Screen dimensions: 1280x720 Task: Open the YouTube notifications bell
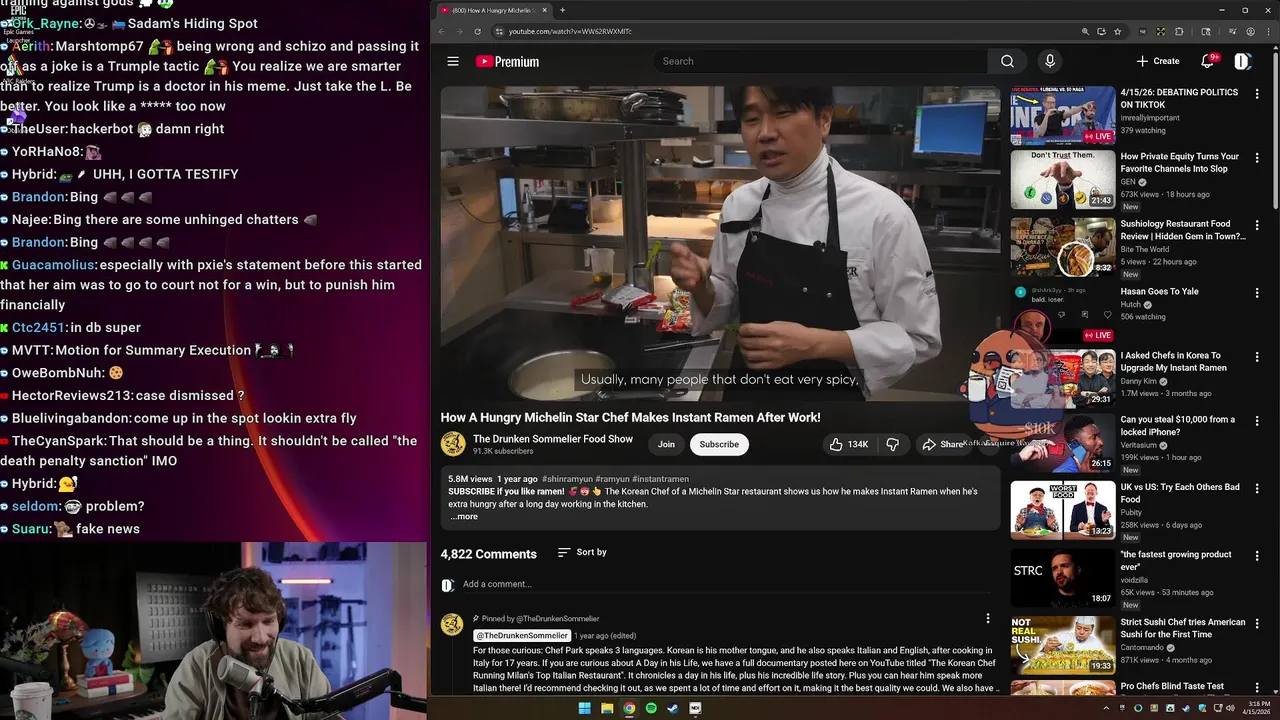1207,61
